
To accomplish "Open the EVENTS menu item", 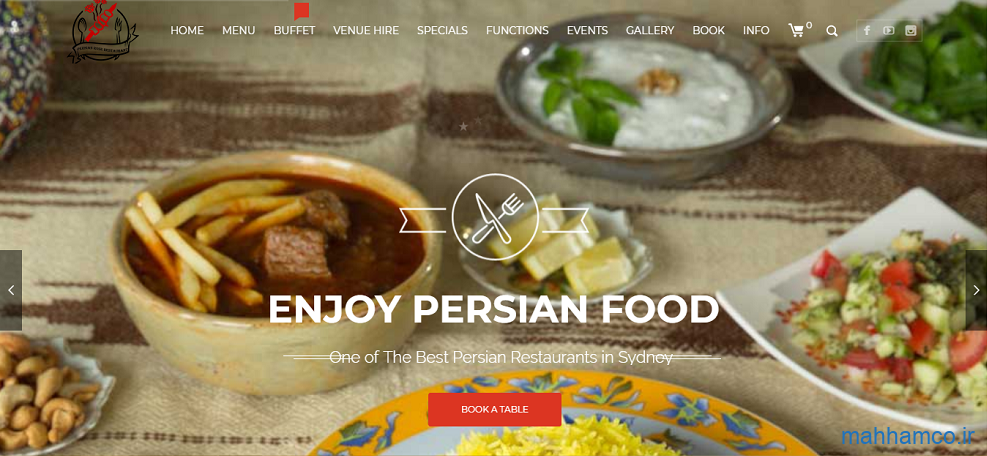I will [x=587, y=30].
